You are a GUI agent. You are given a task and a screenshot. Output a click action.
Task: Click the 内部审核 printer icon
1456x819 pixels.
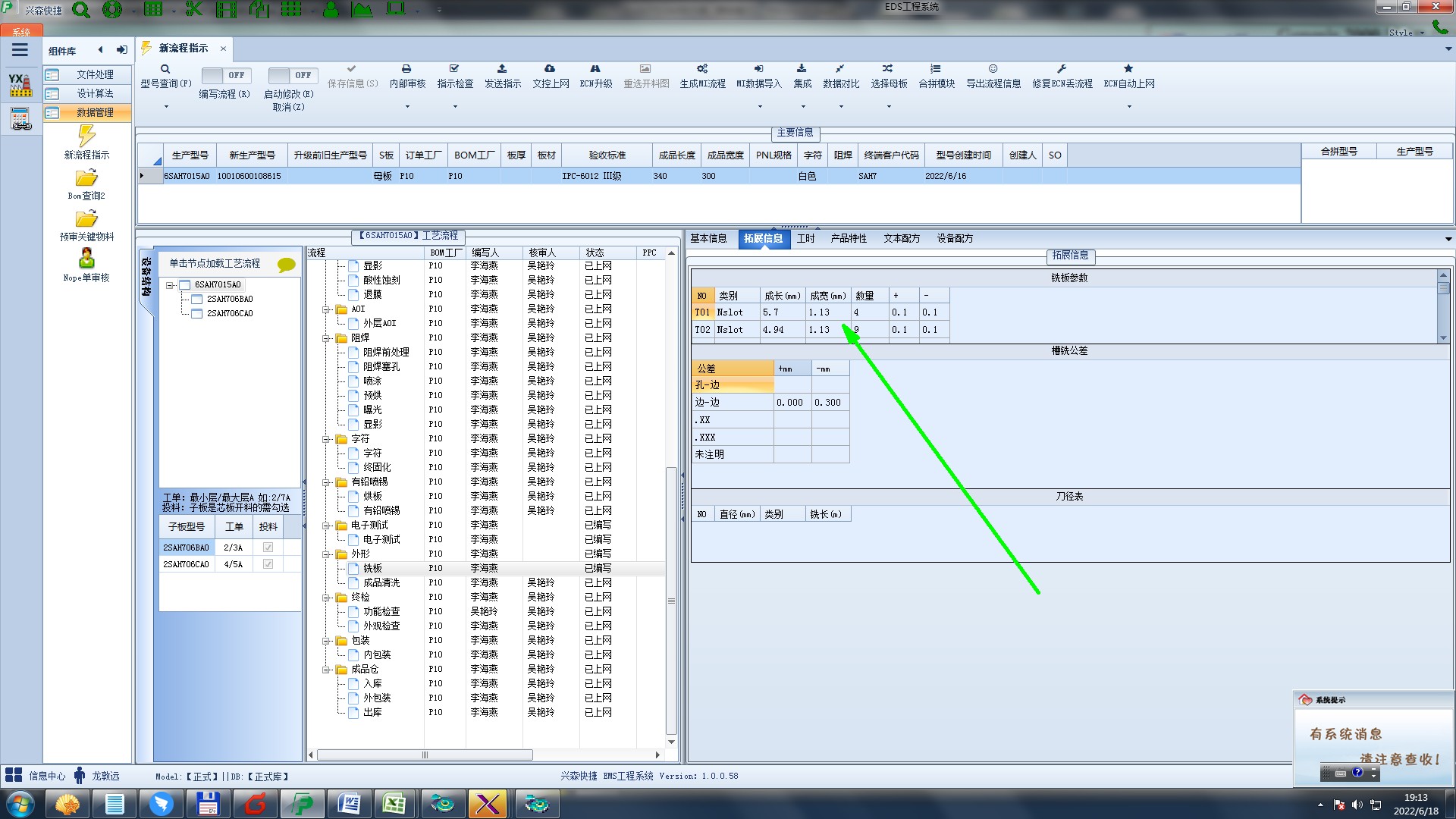[x=406, y=69]
